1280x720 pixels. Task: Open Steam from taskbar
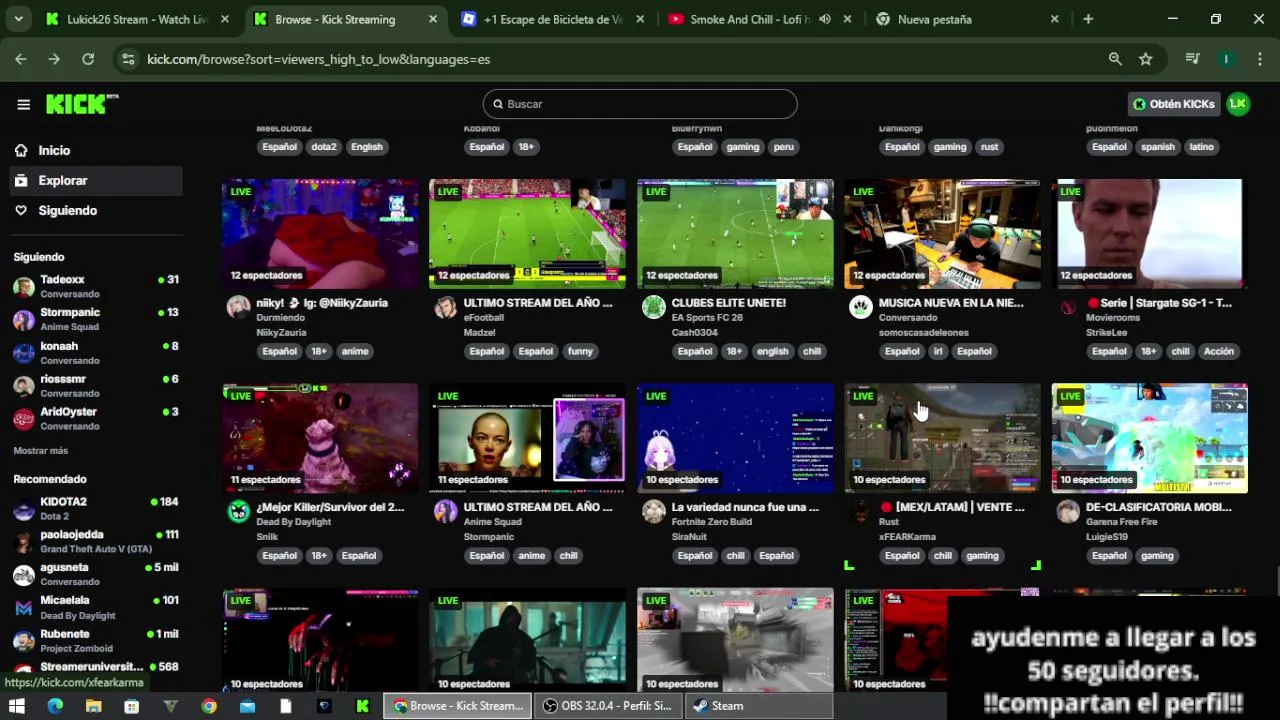758,706
